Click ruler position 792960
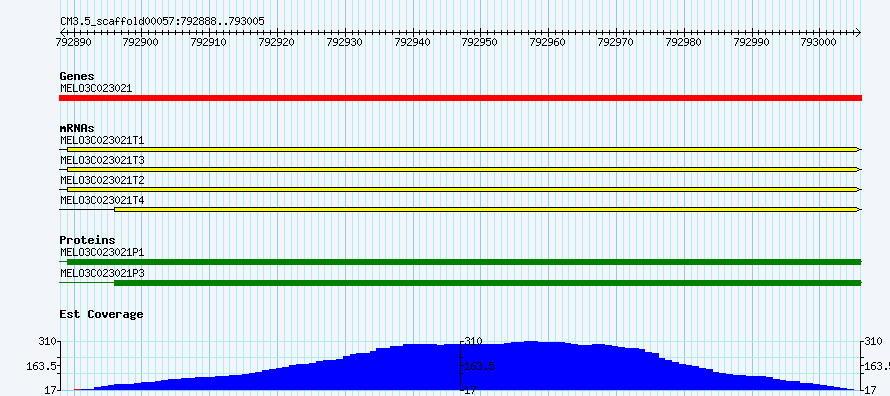The height and width of the screenshot is (396, 890). coord(548,42)
